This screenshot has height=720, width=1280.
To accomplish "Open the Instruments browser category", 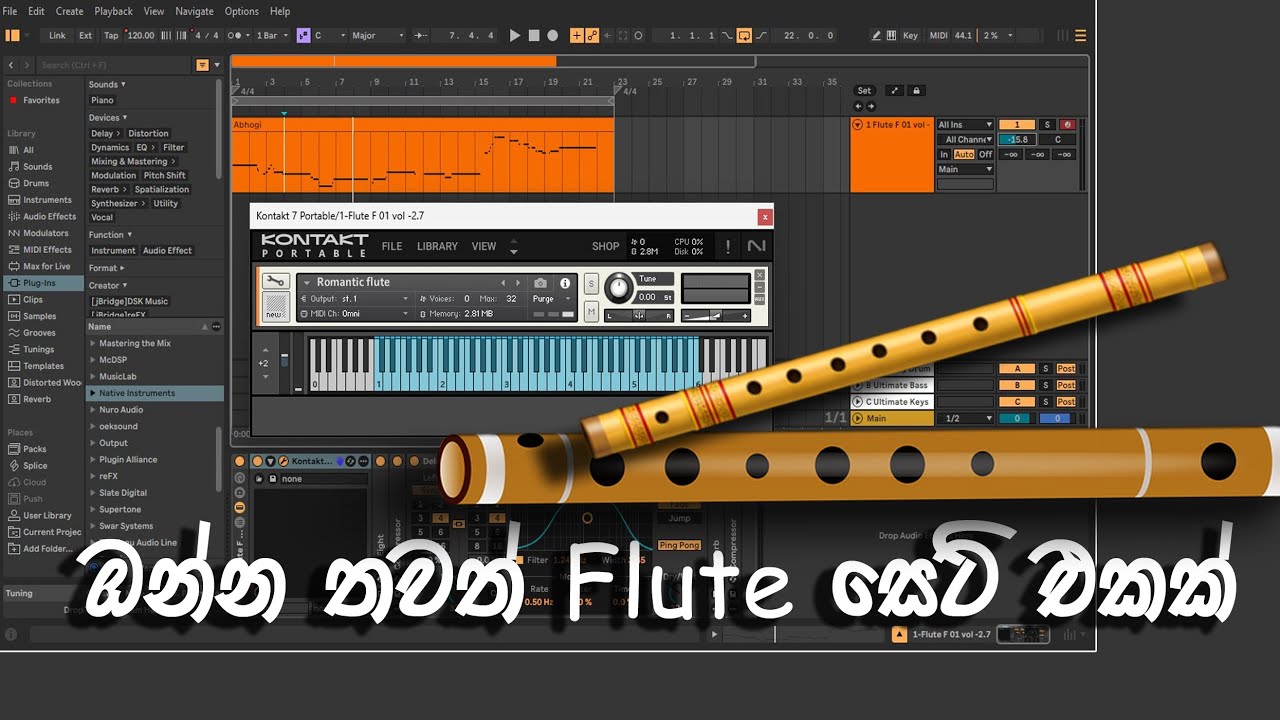I will 40,200.
